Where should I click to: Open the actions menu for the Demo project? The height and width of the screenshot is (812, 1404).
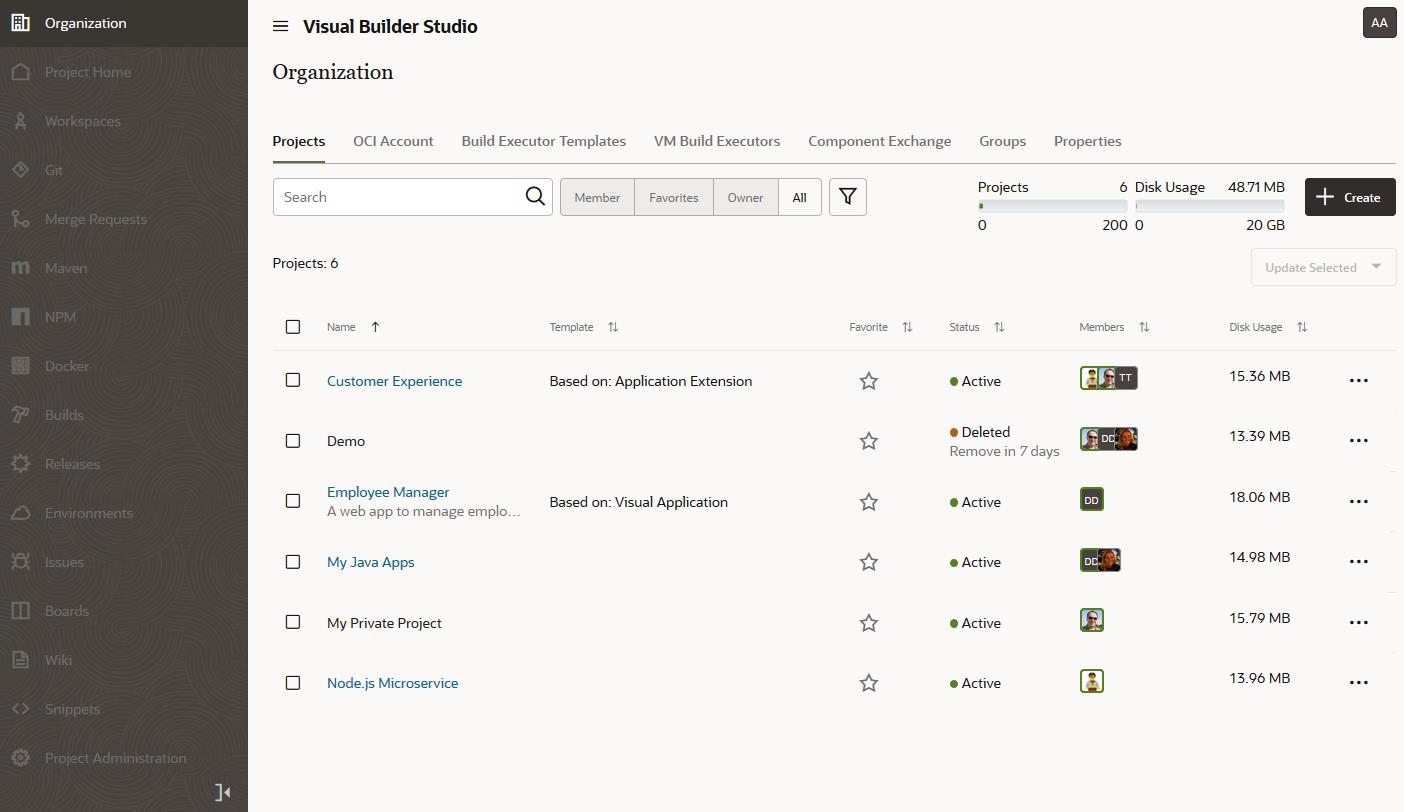click(x=1359, y=440)
